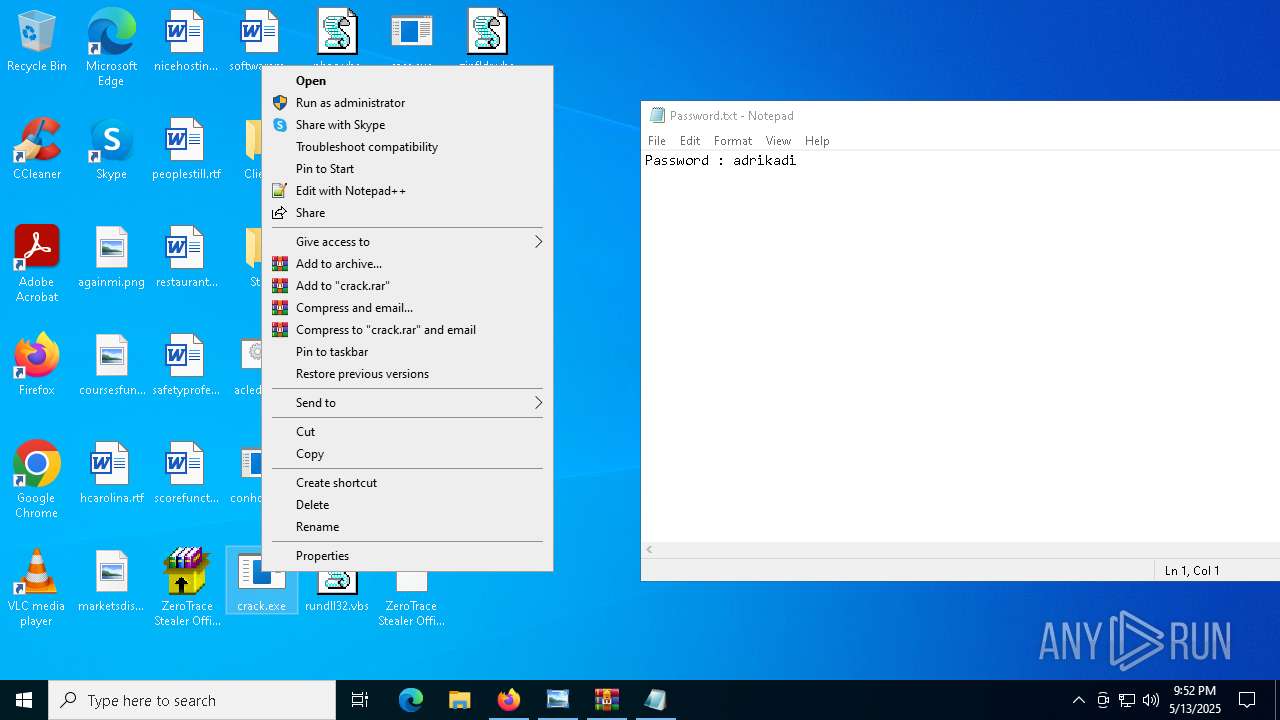This screenshot has height=720, width=1280.
Task: Open Task View on taskbar
Action: [360, 700]
